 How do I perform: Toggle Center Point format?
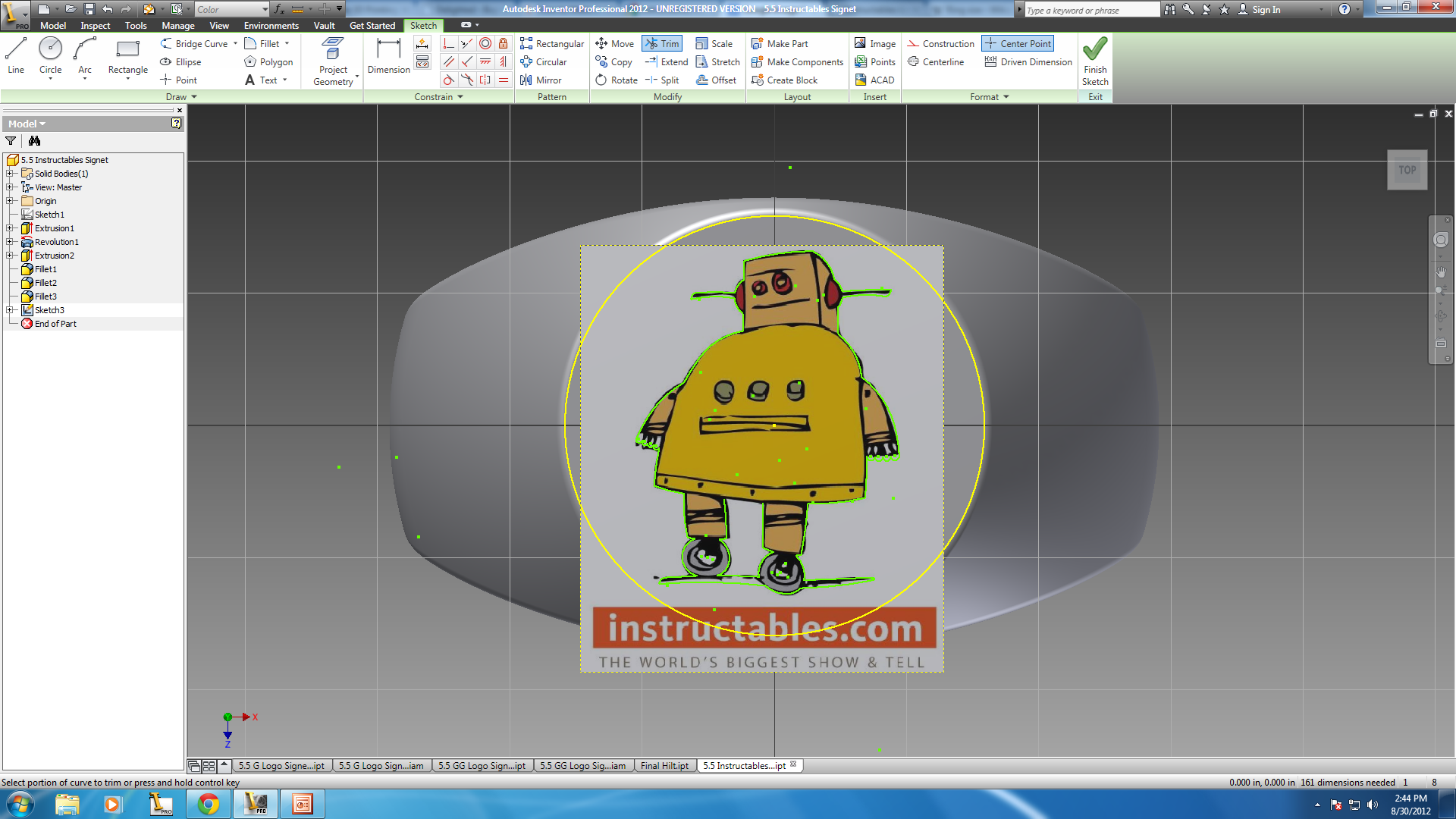pyautogui.click(x=1018, y=44)
